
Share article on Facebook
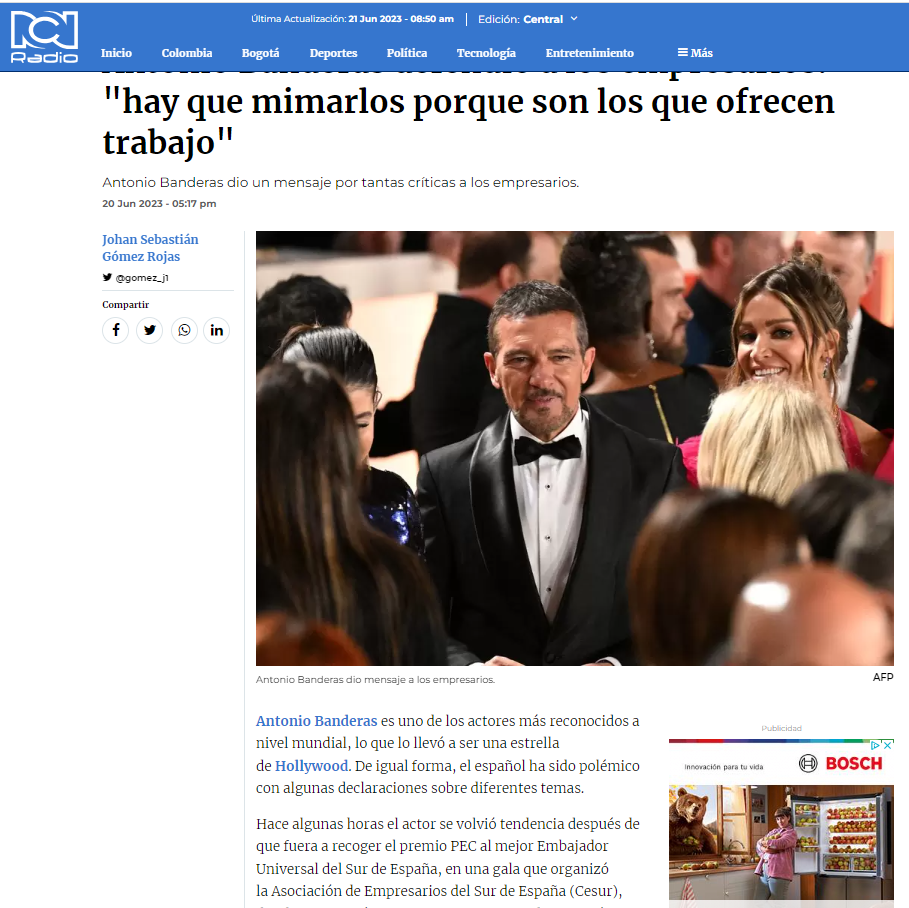[x=116, y=330]
